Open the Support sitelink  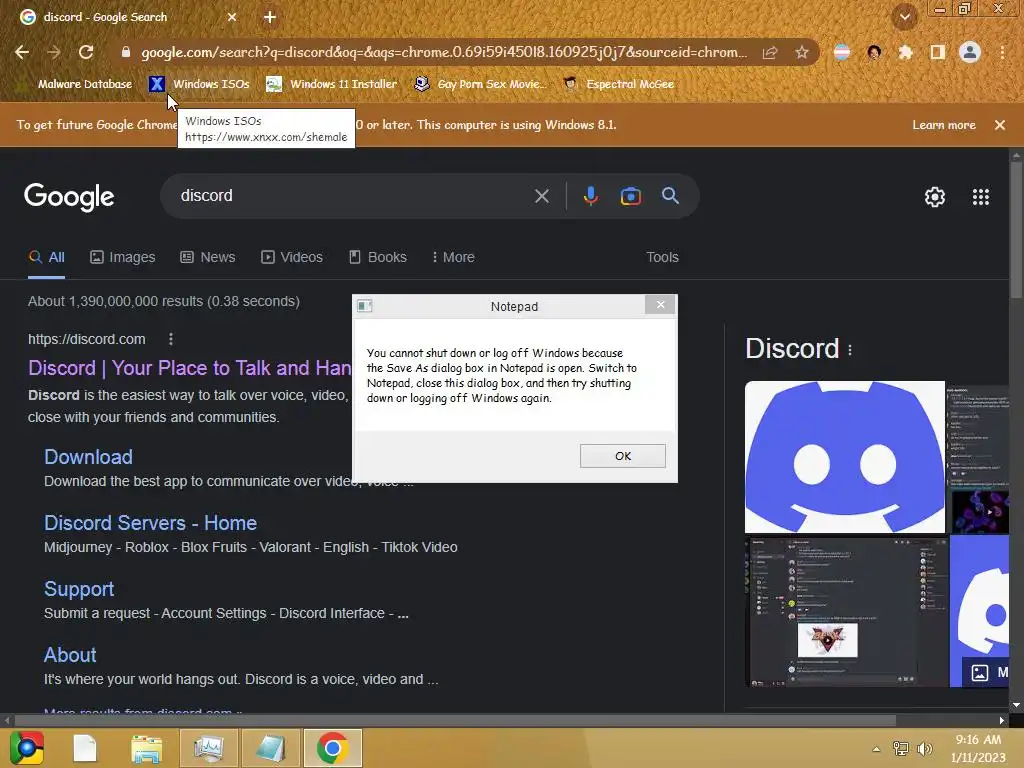point(79,589)
